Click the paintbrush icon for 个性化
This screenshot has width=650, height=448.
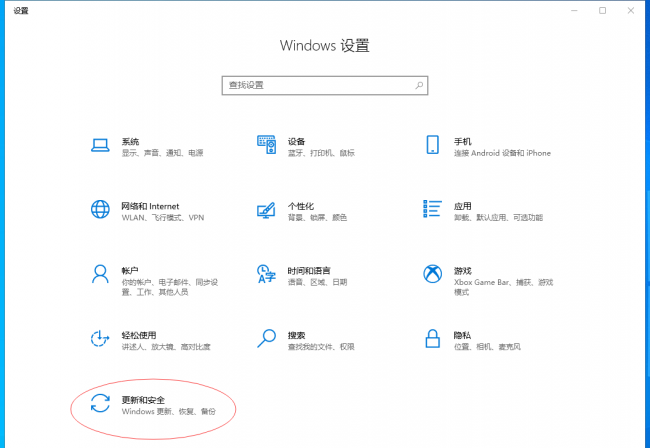pos(266,210)
